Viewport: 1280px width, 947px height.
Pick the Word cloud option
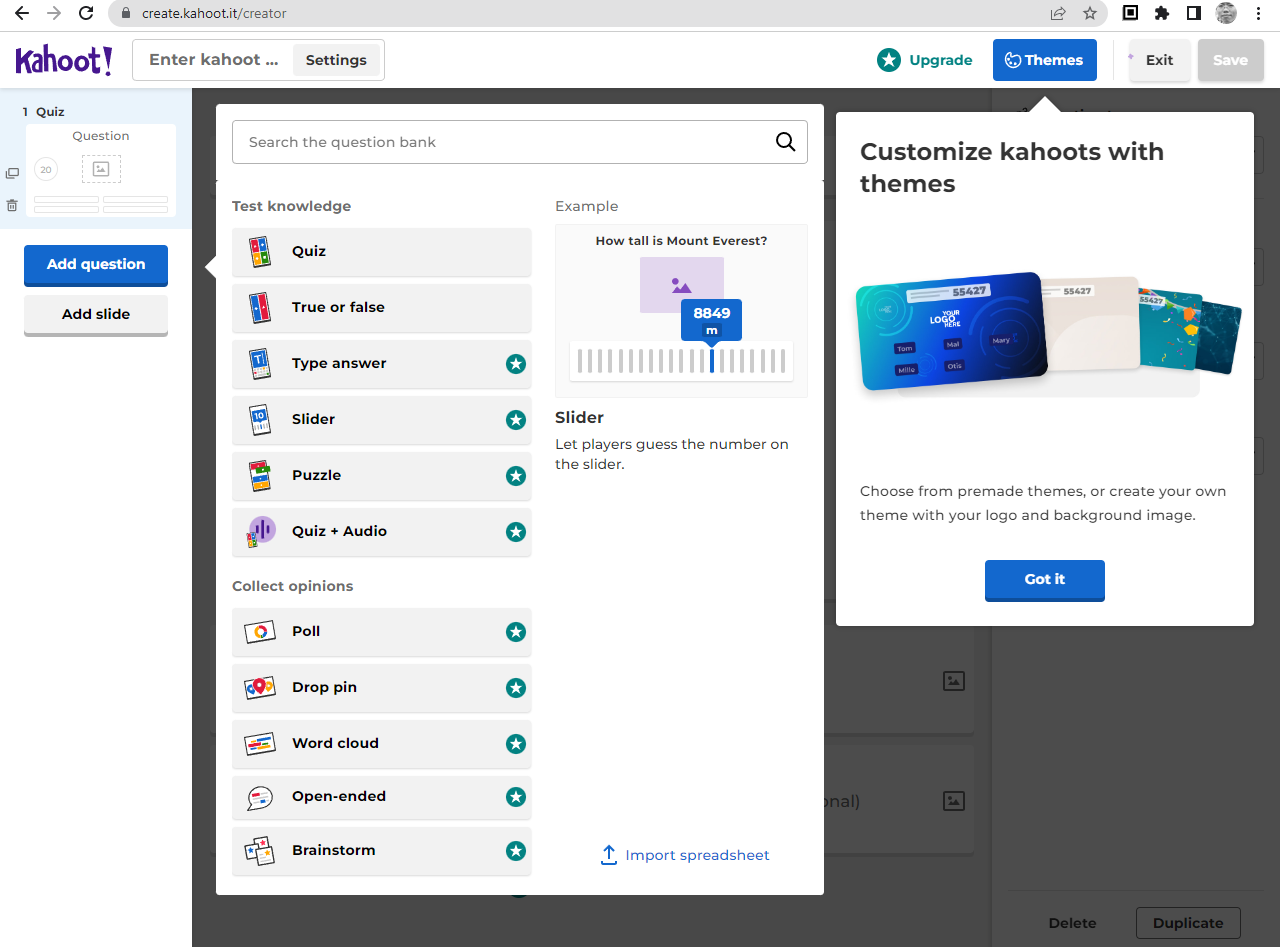[381, 744]
